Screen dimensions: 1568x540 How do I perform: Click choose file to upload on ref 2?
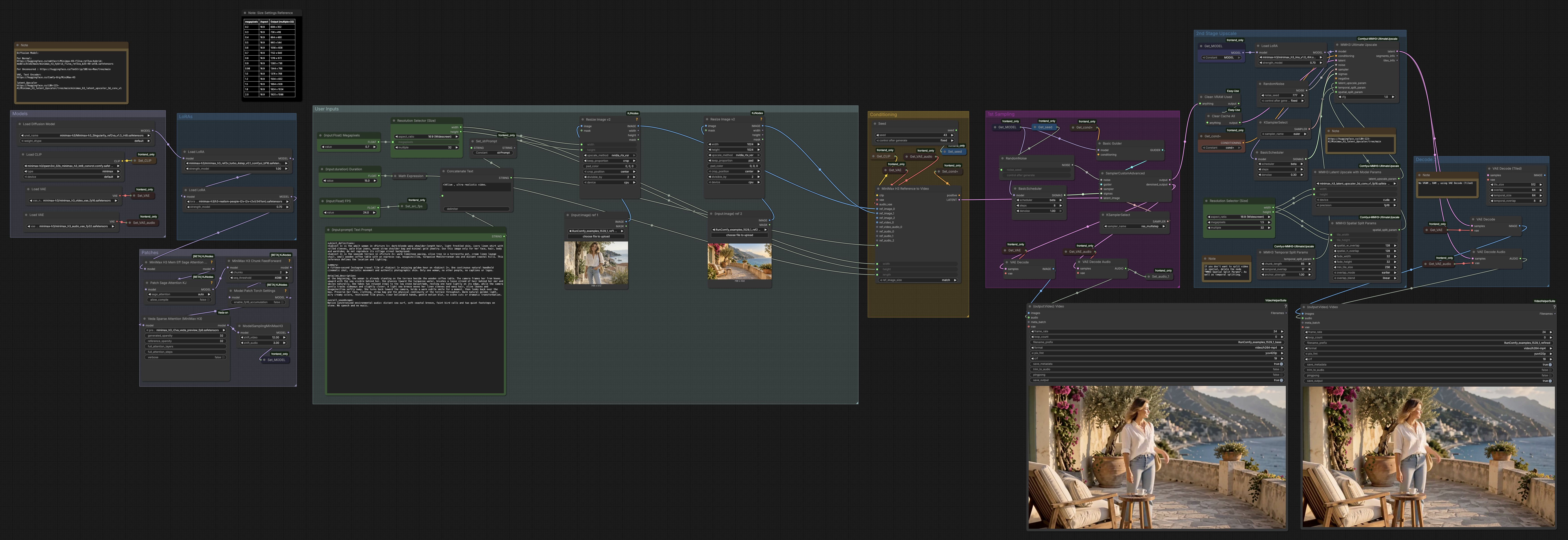pos(739,235)
